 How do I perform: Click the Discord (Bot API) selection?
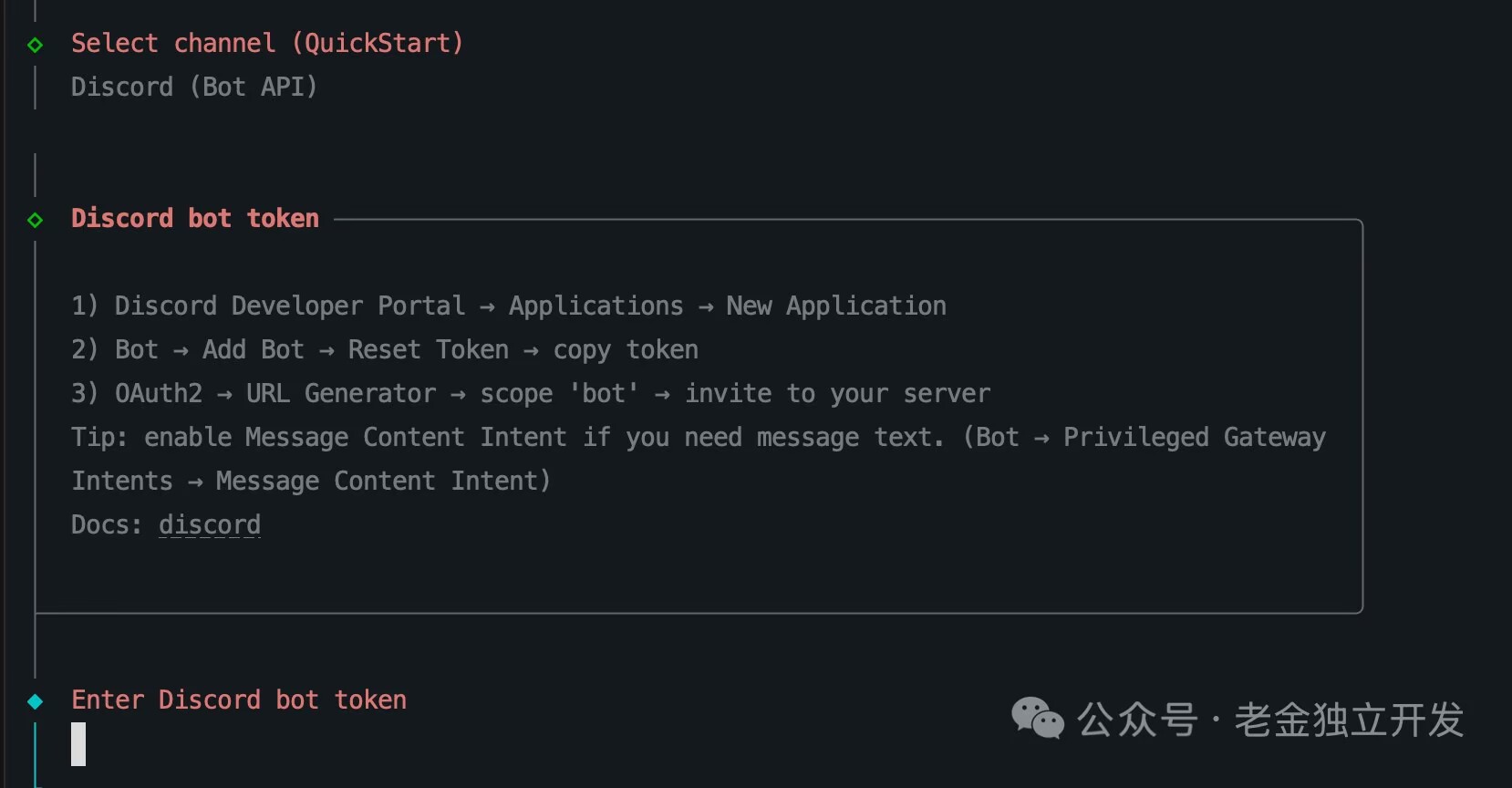pos(194,88)
